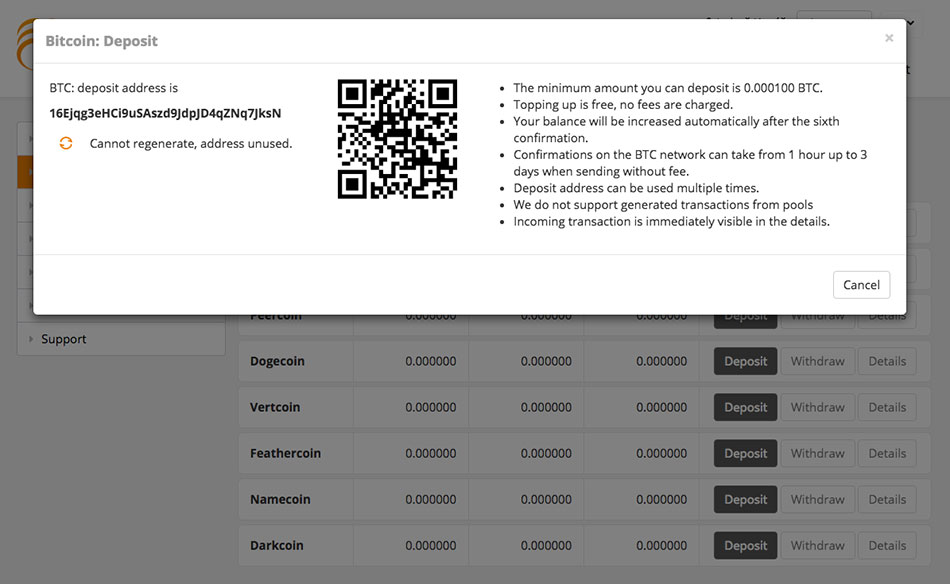The width and height of the screenshot is (950, 584).
Task: Click the Dogecoin currency name
Action: pyautogui.click(x=277, y=361)
